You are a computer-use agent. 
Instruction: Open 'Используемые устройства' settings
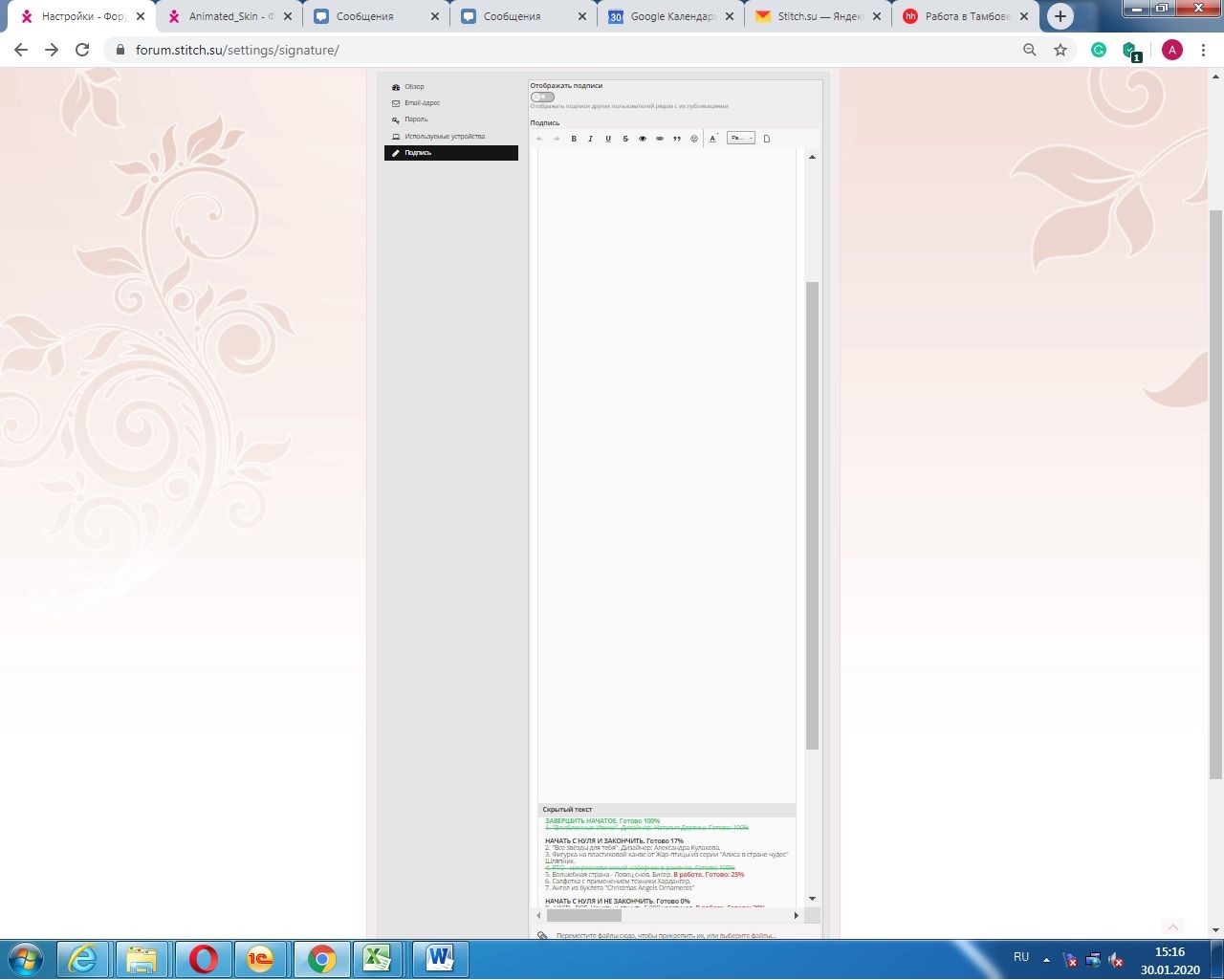tap(444, 137)
